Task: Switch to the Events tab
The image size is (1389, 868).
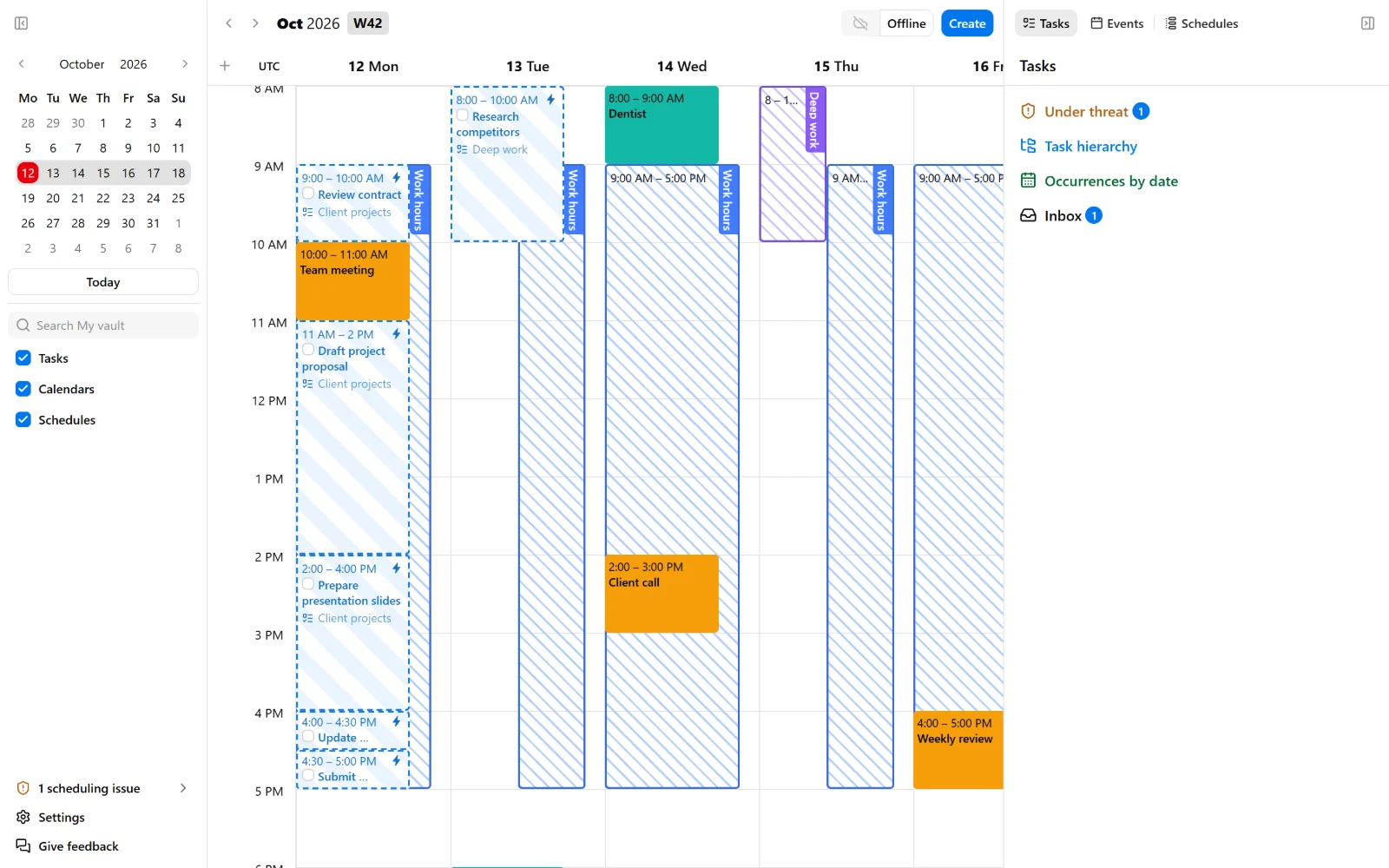Action: coord(1117,23)
